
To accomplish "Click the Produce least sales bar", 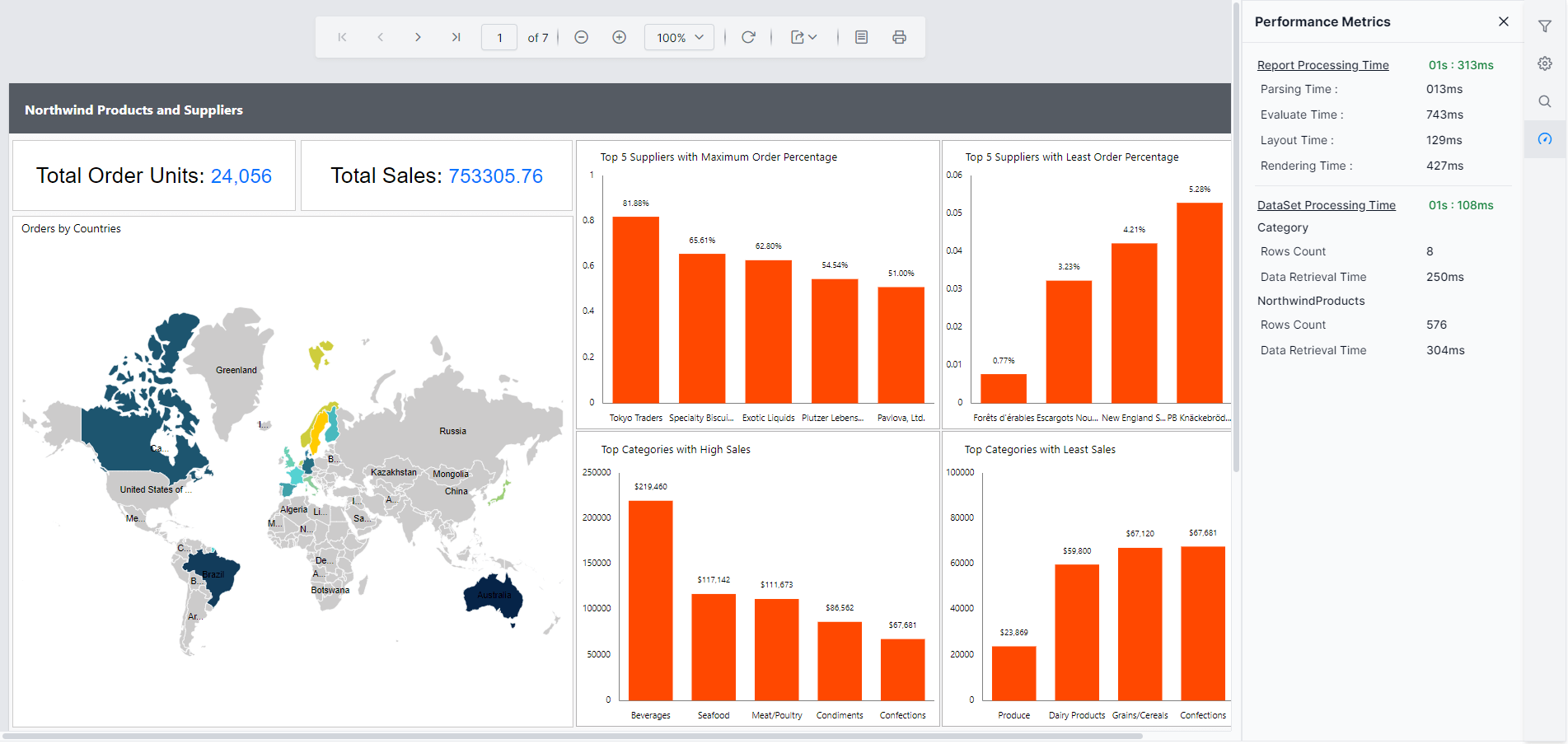I will [1013, 673].
